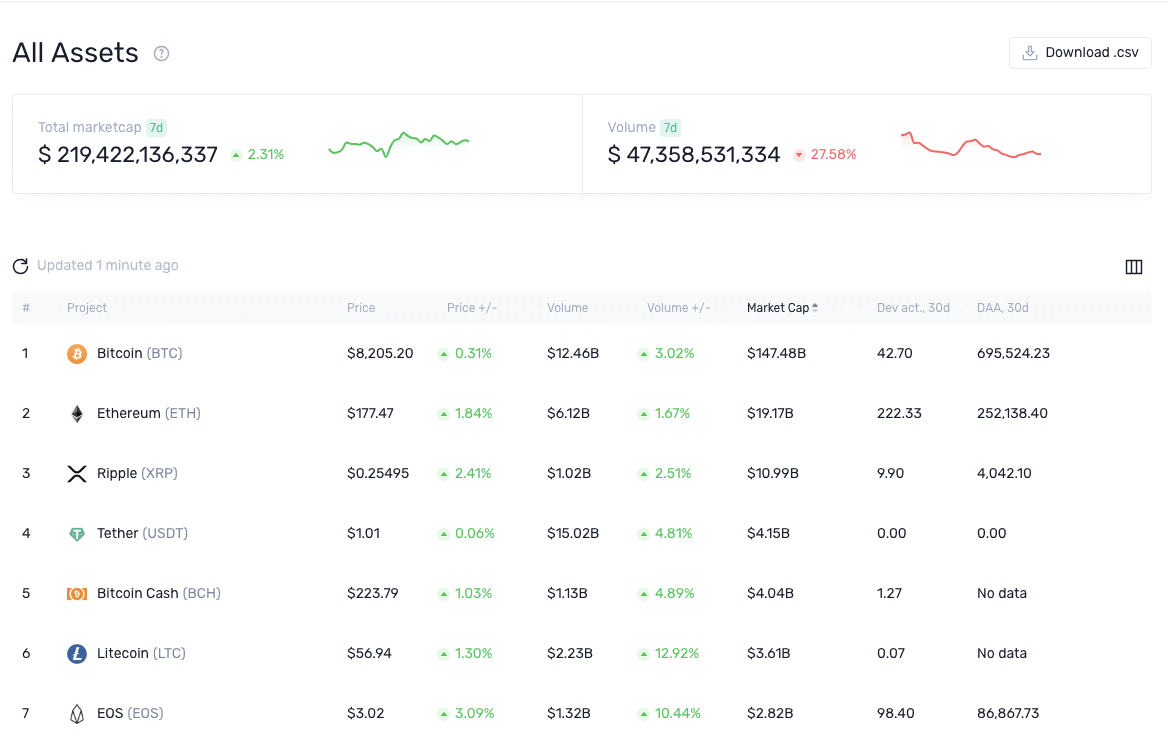Click the green Total marketcap sparkline chart

point(399,145)
